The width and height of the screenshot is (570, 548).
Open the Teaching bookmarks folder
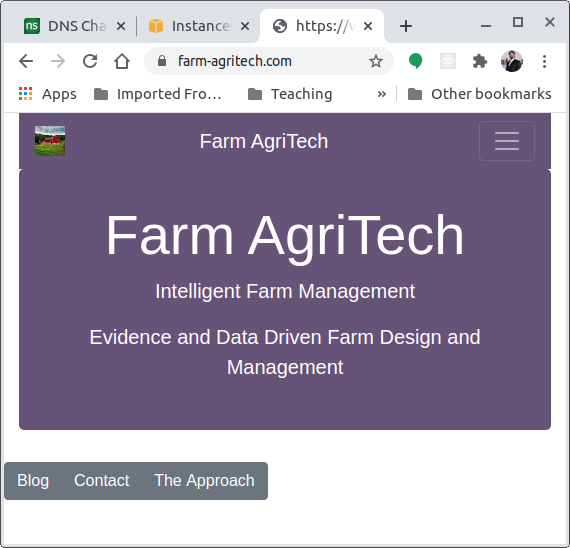pos(290,94)
